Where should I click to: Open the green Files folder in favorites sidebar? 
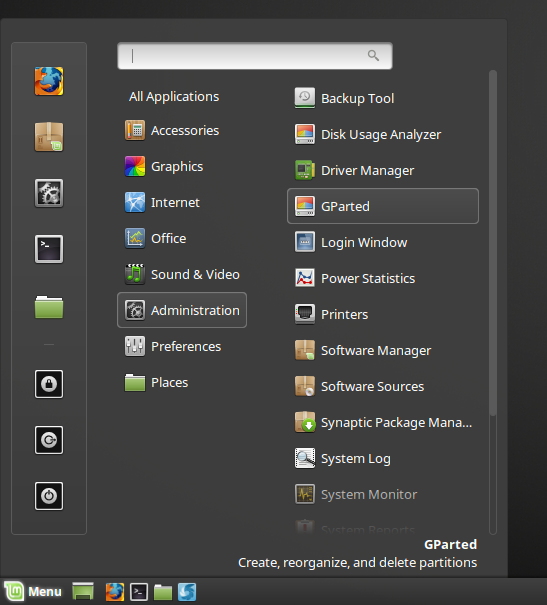click(x=49, y=307)
